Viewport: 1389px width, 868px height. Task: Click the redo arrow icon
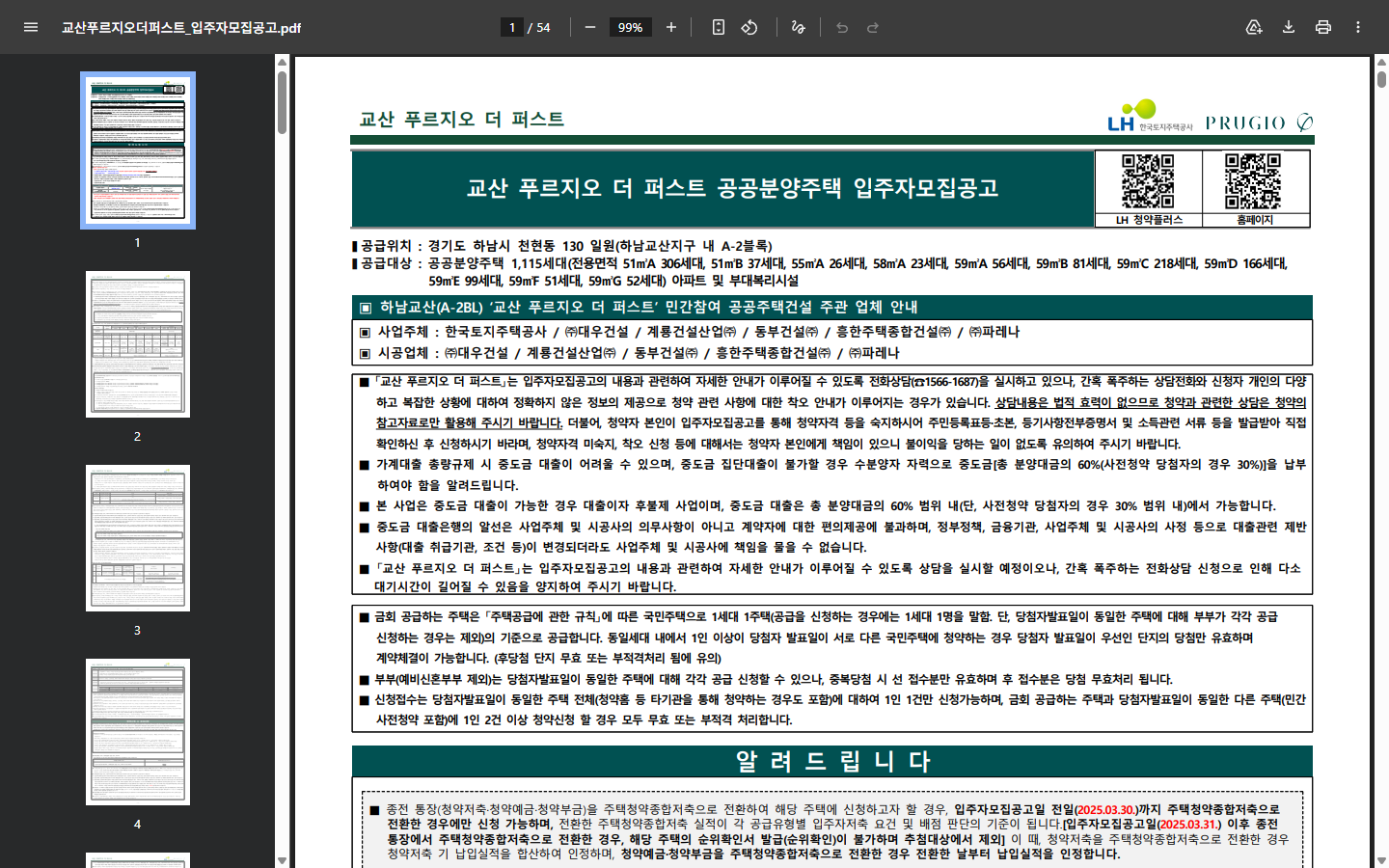tap(873, 27)
